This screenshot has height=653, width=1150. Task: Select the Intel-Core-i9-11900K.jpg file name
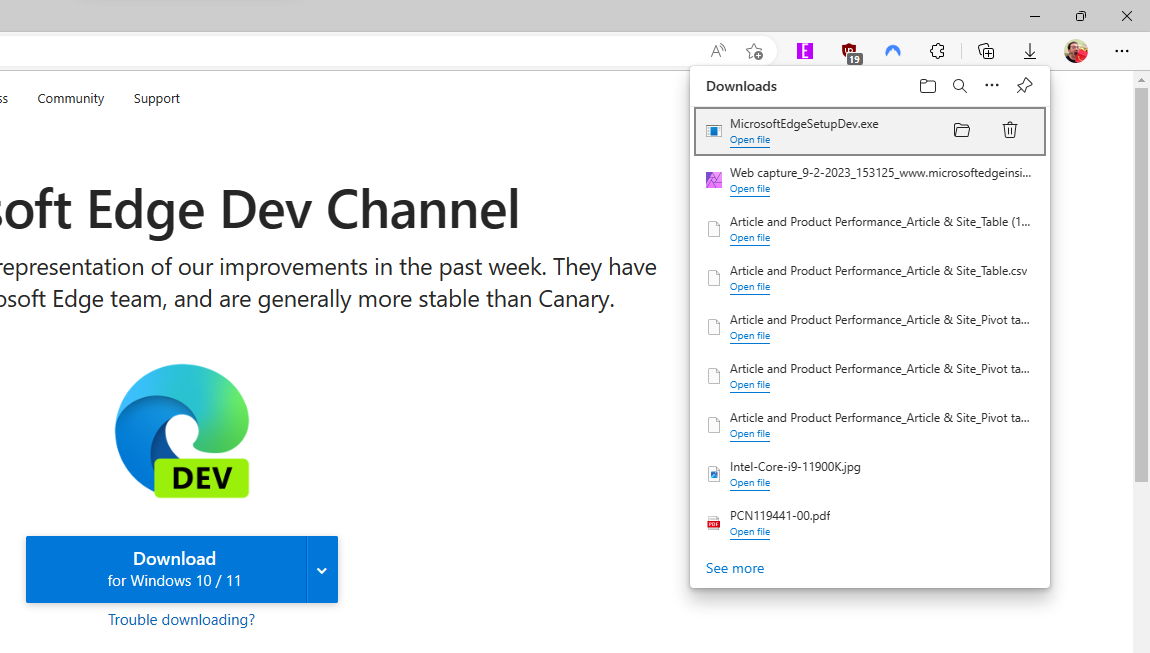point(795,467)
